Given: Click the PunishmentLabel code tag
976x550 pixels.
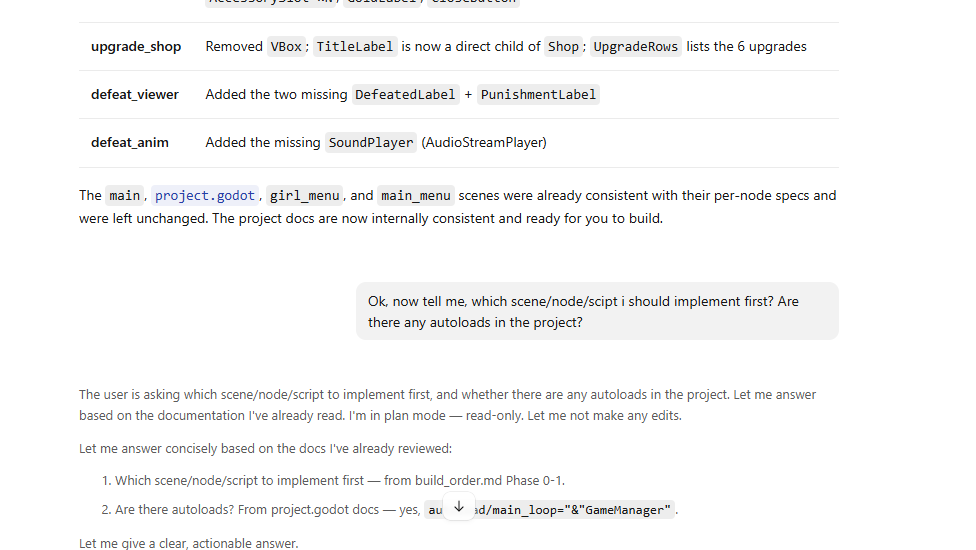Looking at the screenshot, I should pyautogui.click(x=538, y=95).
